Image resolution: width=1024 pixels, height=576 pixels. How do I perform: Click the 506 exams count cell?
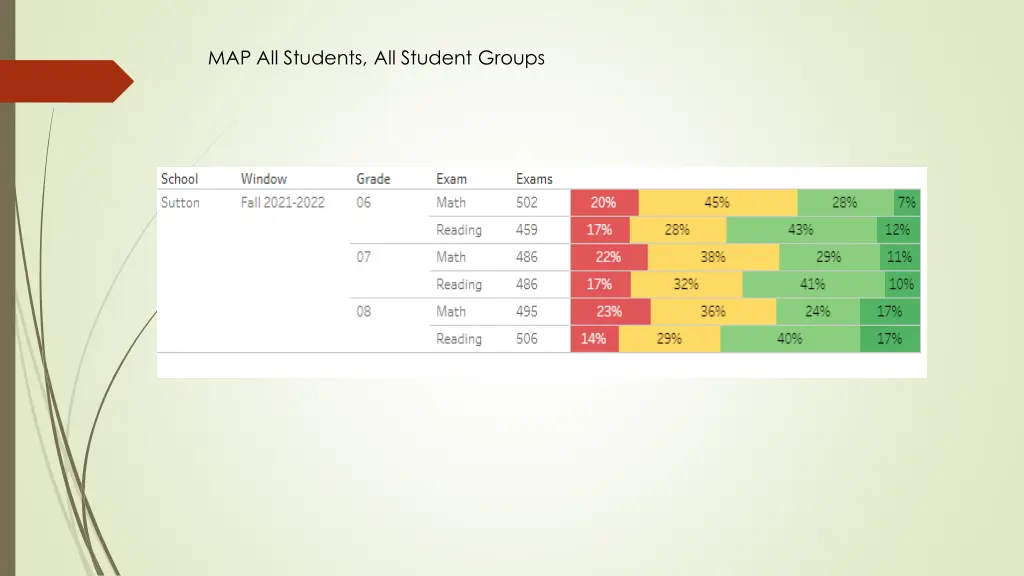coord(527,339)
